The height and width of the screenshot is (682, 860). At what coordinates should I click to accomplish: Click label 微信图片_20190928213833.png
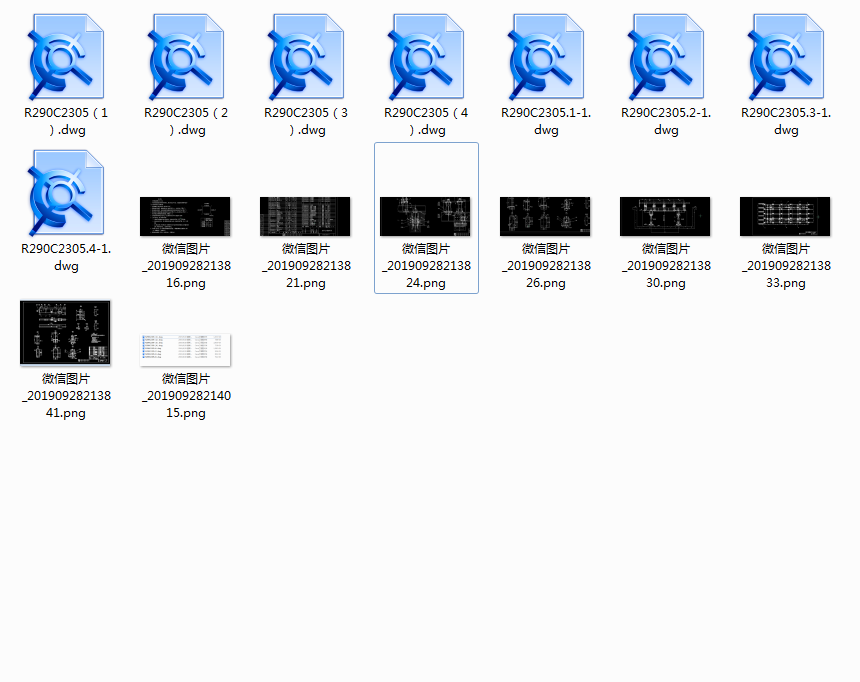pos(787,266)
